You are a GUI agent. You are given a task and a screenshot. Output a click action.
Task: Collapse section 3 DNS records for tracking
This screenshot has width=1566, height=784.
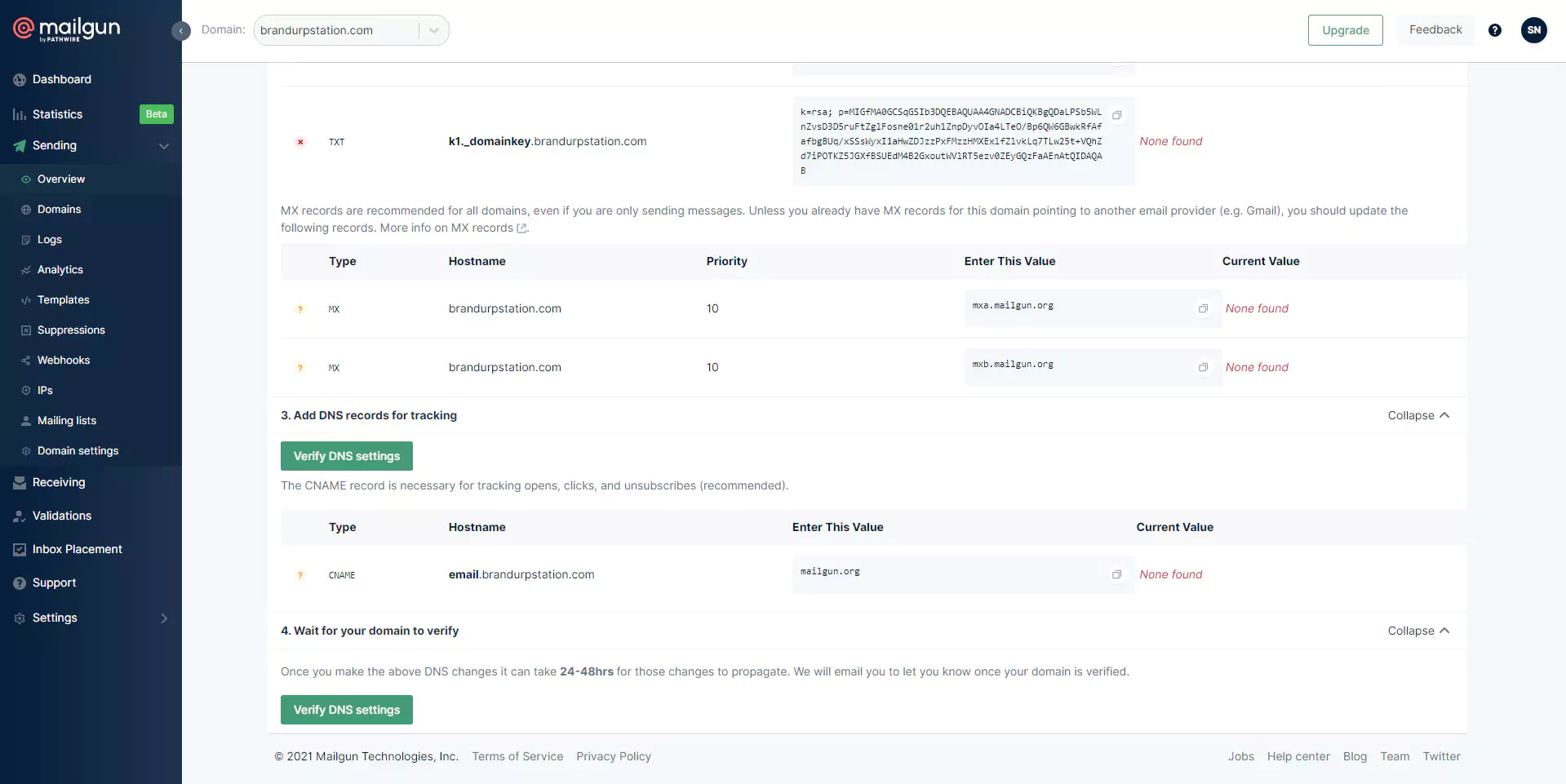tap(1418, 415)
